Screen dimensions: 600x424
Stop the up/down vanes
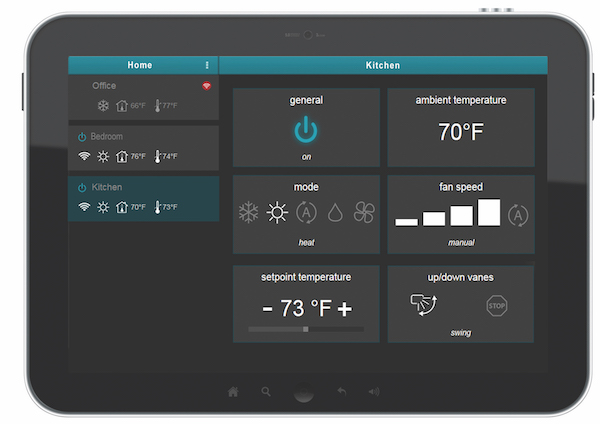(x=497, y=306)
